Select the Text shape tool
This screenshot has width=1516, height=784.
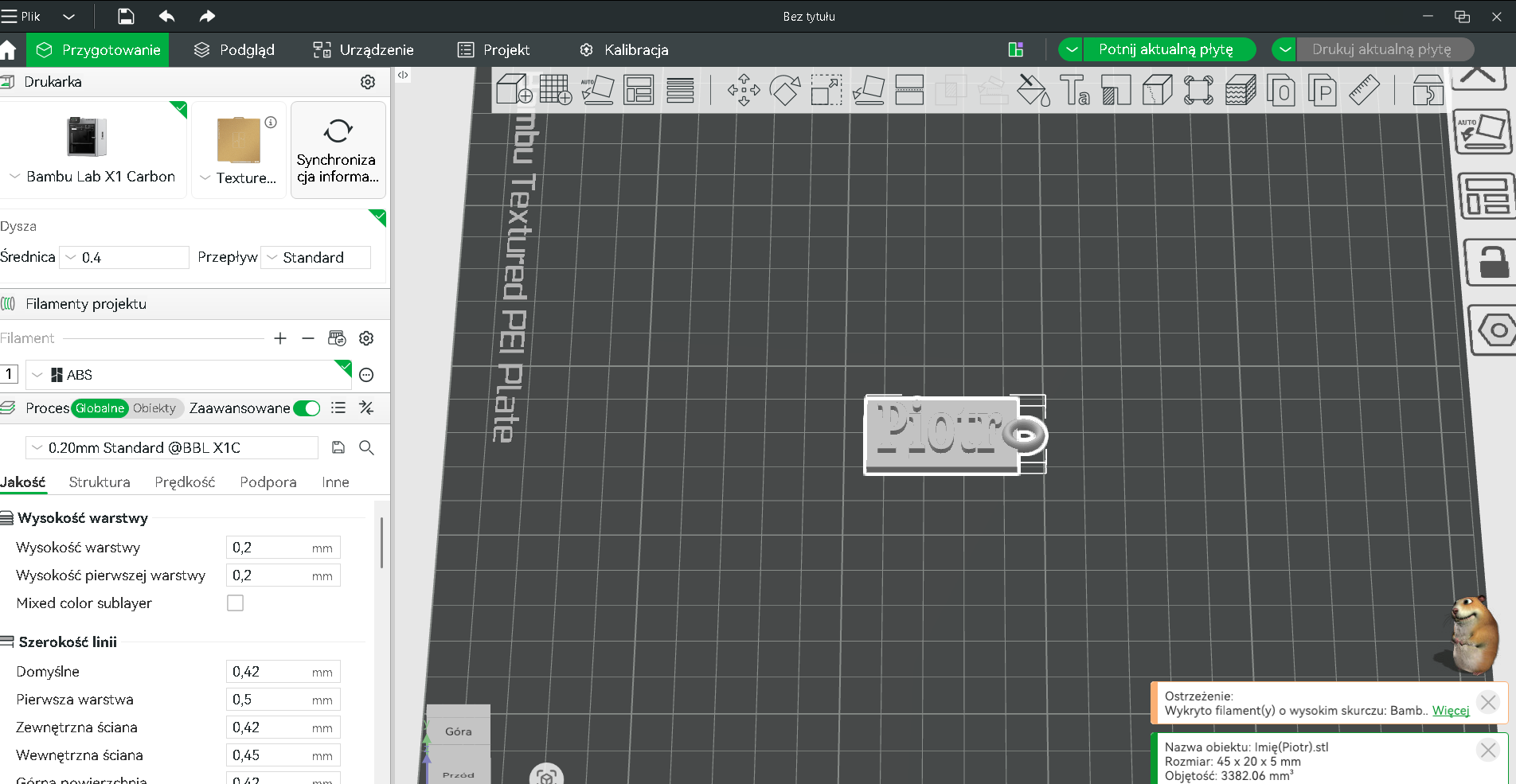point(1075,90)
